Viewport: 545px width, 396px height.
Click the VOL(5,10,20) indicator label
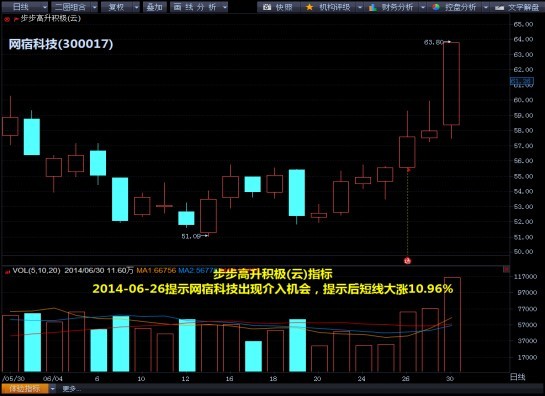coord(36,270)
